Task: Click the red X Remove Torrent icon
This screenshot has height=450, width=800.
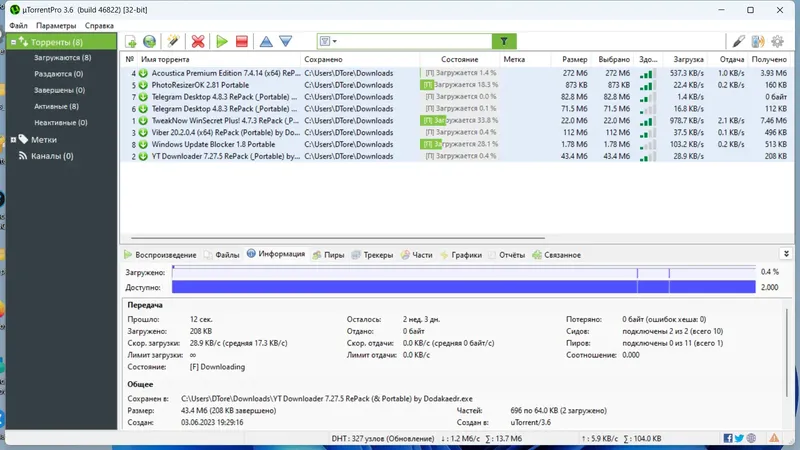Action: click(x=198, y=41)
